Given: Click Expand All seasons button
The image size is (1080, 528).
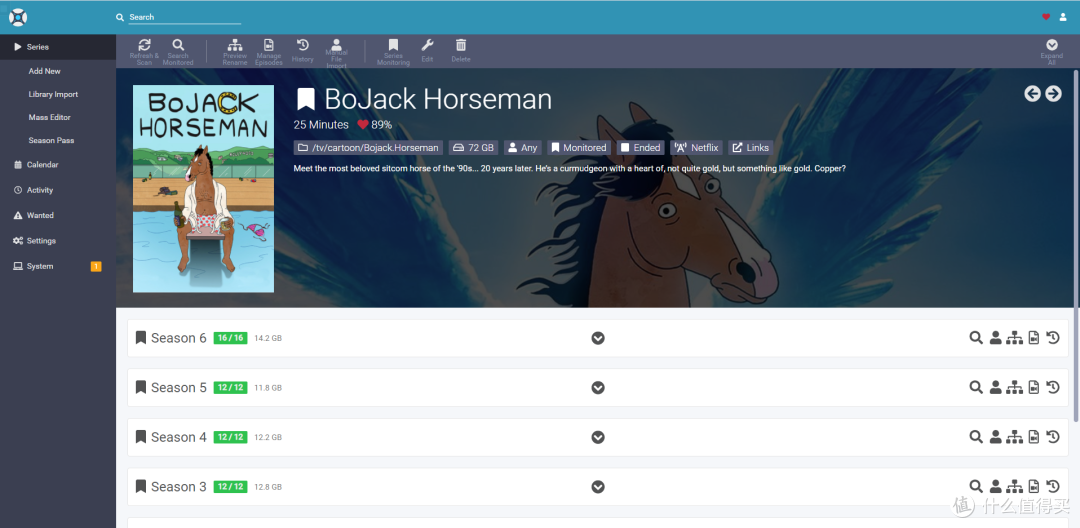Looking at the screenshot, I should (1052, 52).
